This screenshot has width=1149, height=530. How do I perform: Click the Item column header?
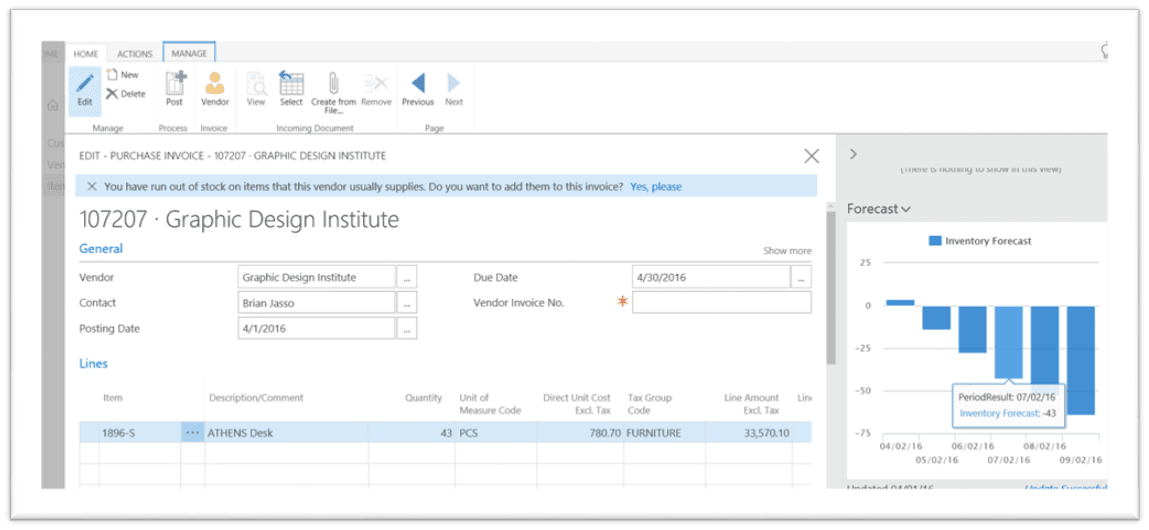[x=113, y=398]
